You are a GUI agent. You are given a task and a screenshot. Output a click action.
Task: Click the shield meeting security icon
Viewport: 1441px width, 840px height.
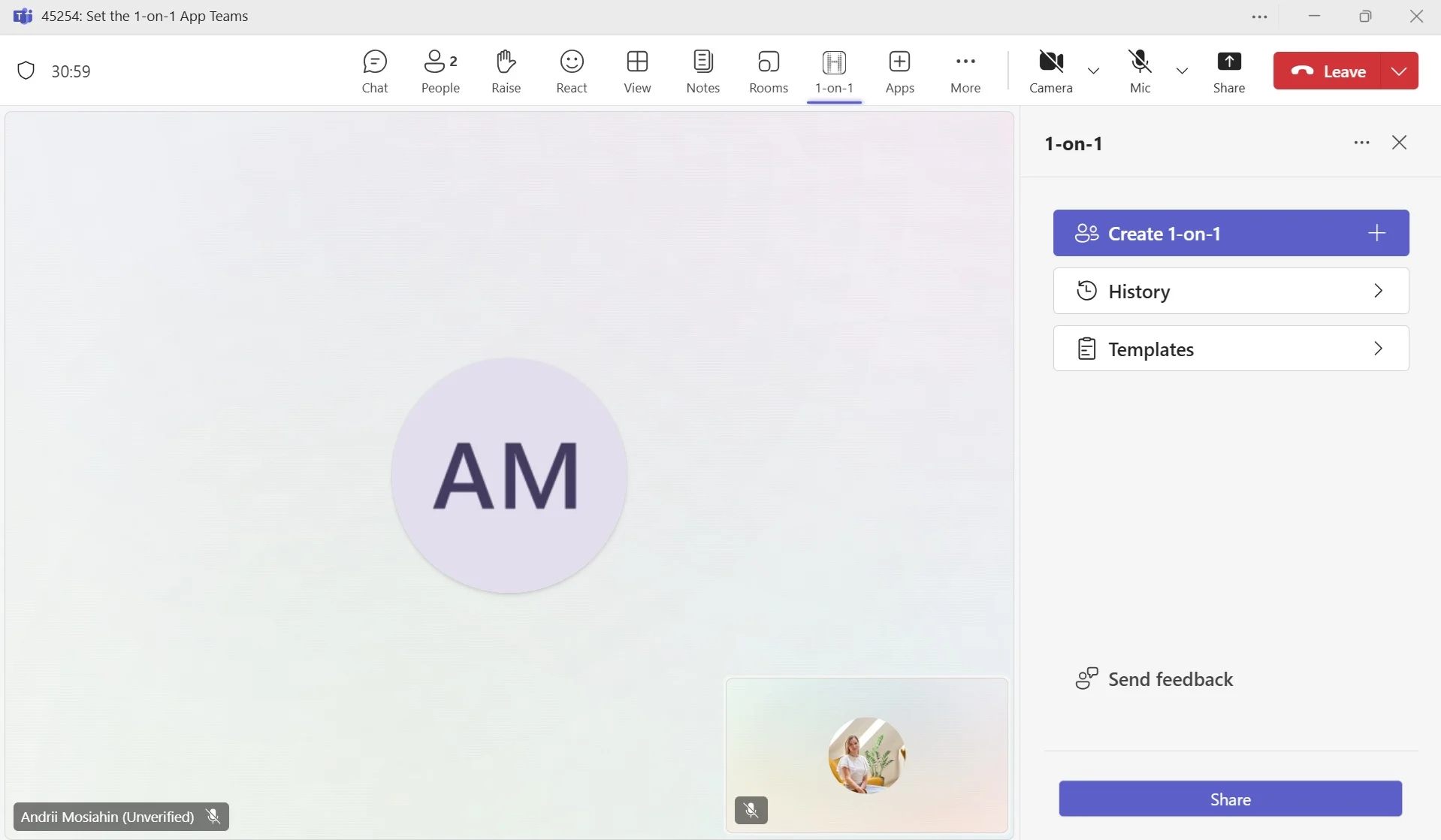[x=26, y=71]
